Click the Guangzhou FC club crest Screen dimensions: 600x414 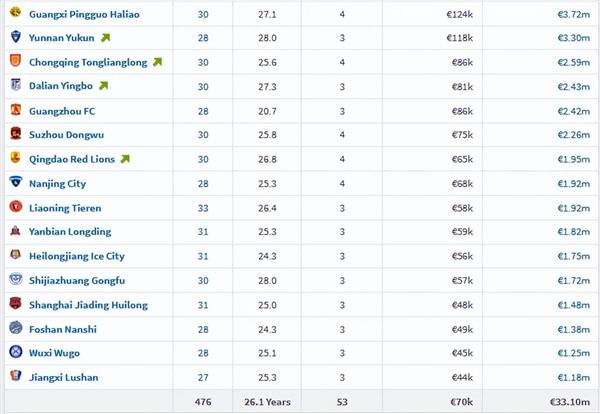tap(15, 111)
